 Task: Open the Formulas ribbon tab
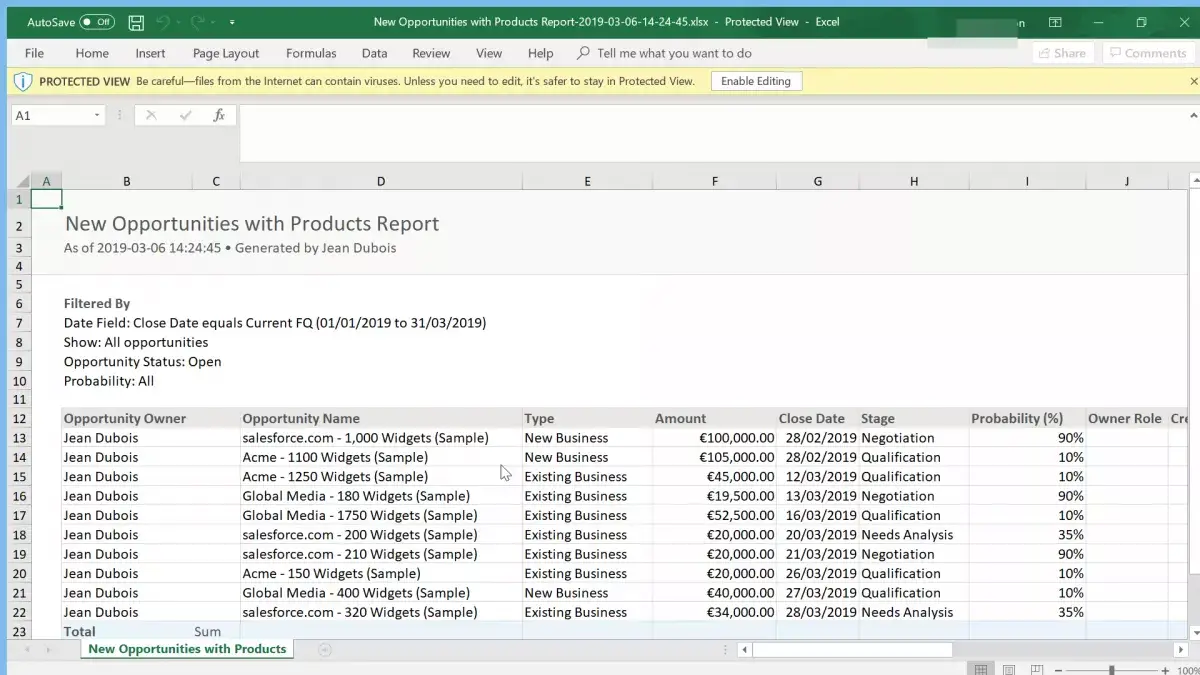(311, 53)
